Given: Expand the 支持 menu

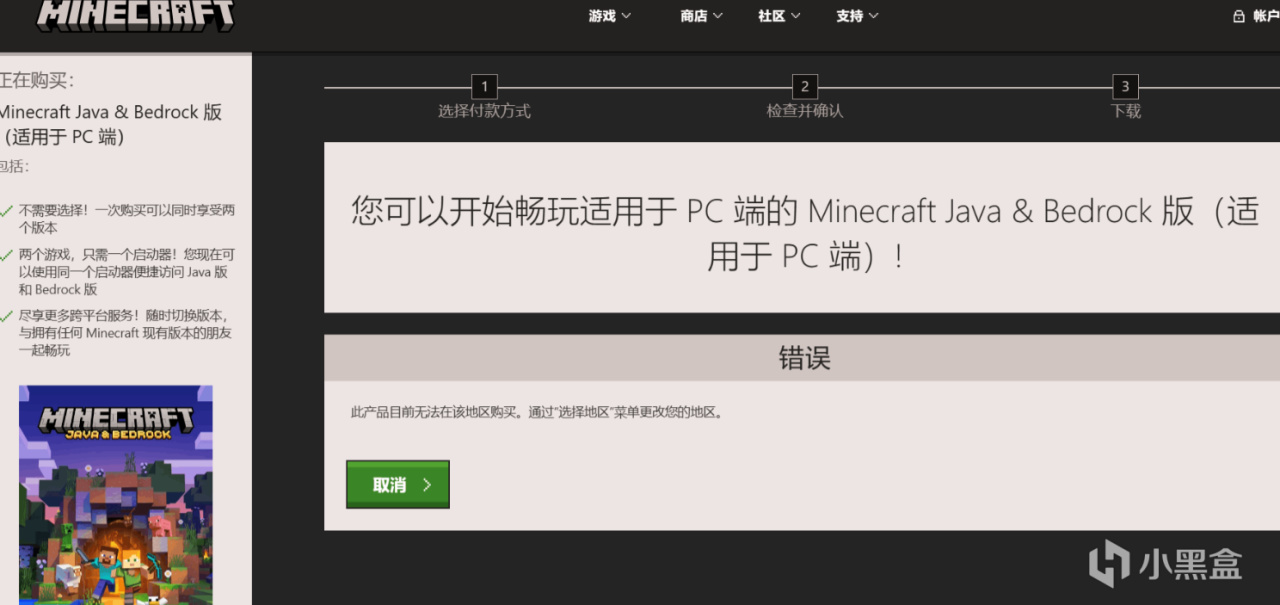Looking at the screenshot, I should click(857, 16).
